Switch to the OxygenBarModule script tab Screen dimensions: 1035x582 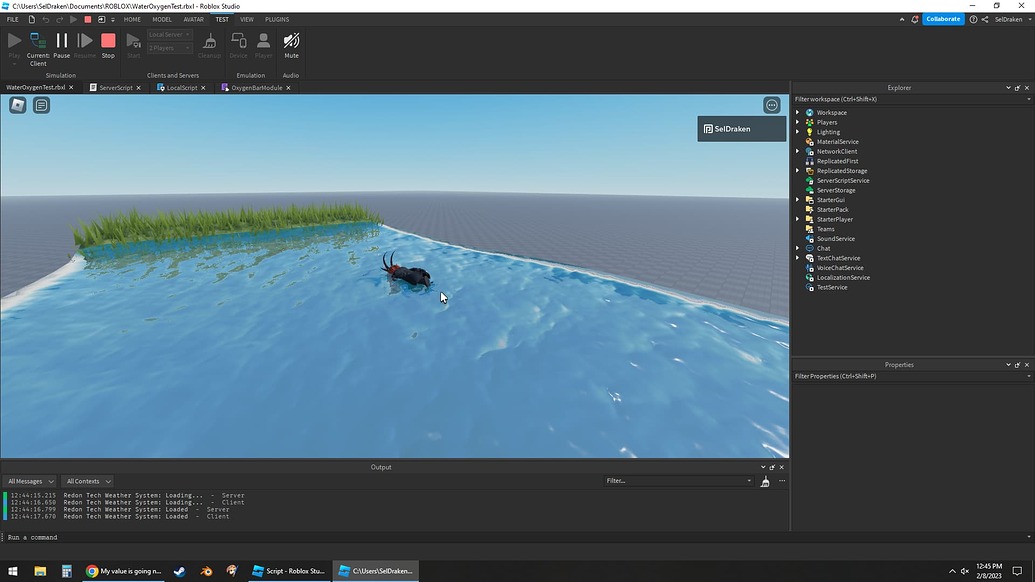click(x=258, y=87)
